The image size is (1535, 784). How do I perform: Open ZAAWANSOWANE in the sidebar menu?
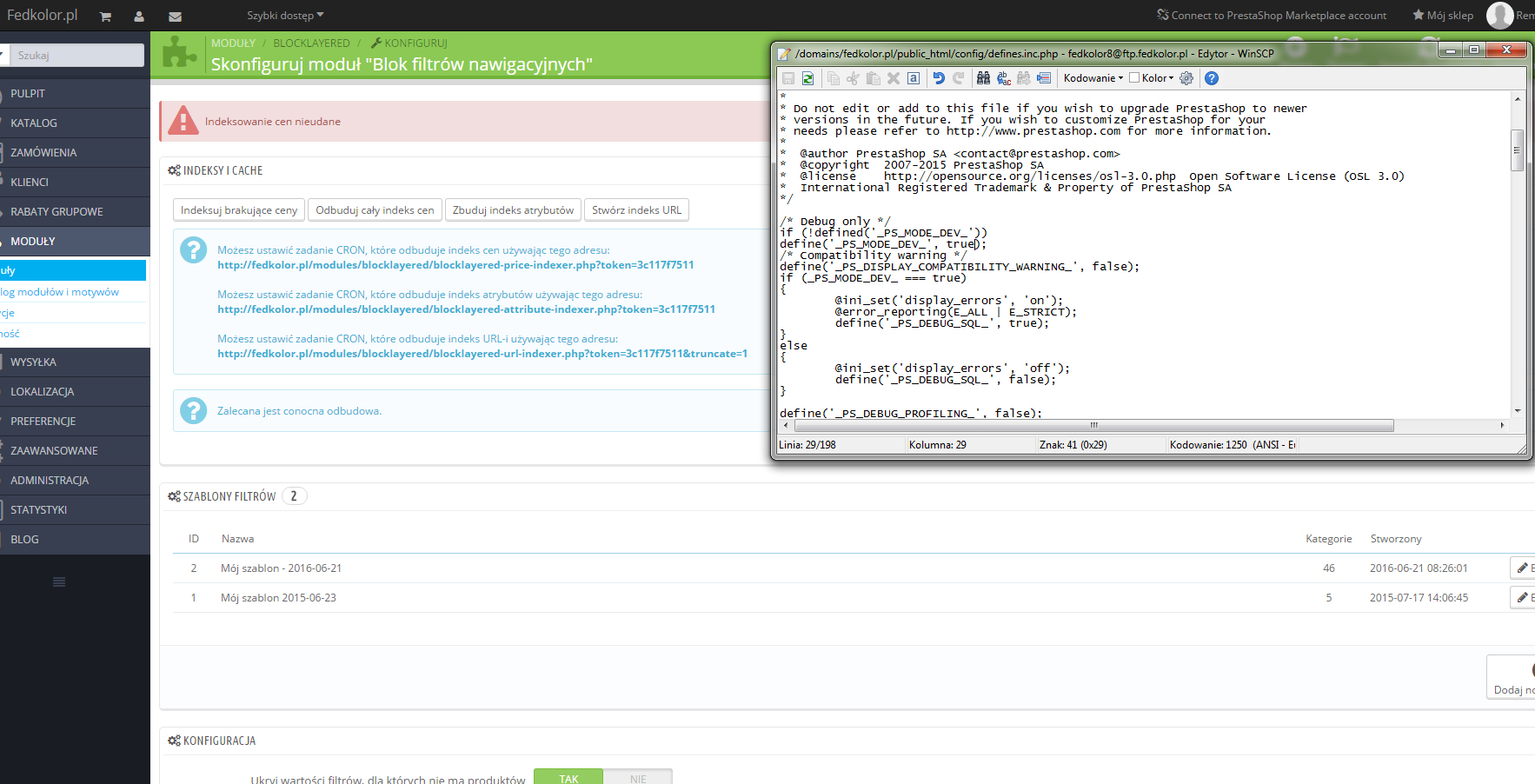pos(75,451)
